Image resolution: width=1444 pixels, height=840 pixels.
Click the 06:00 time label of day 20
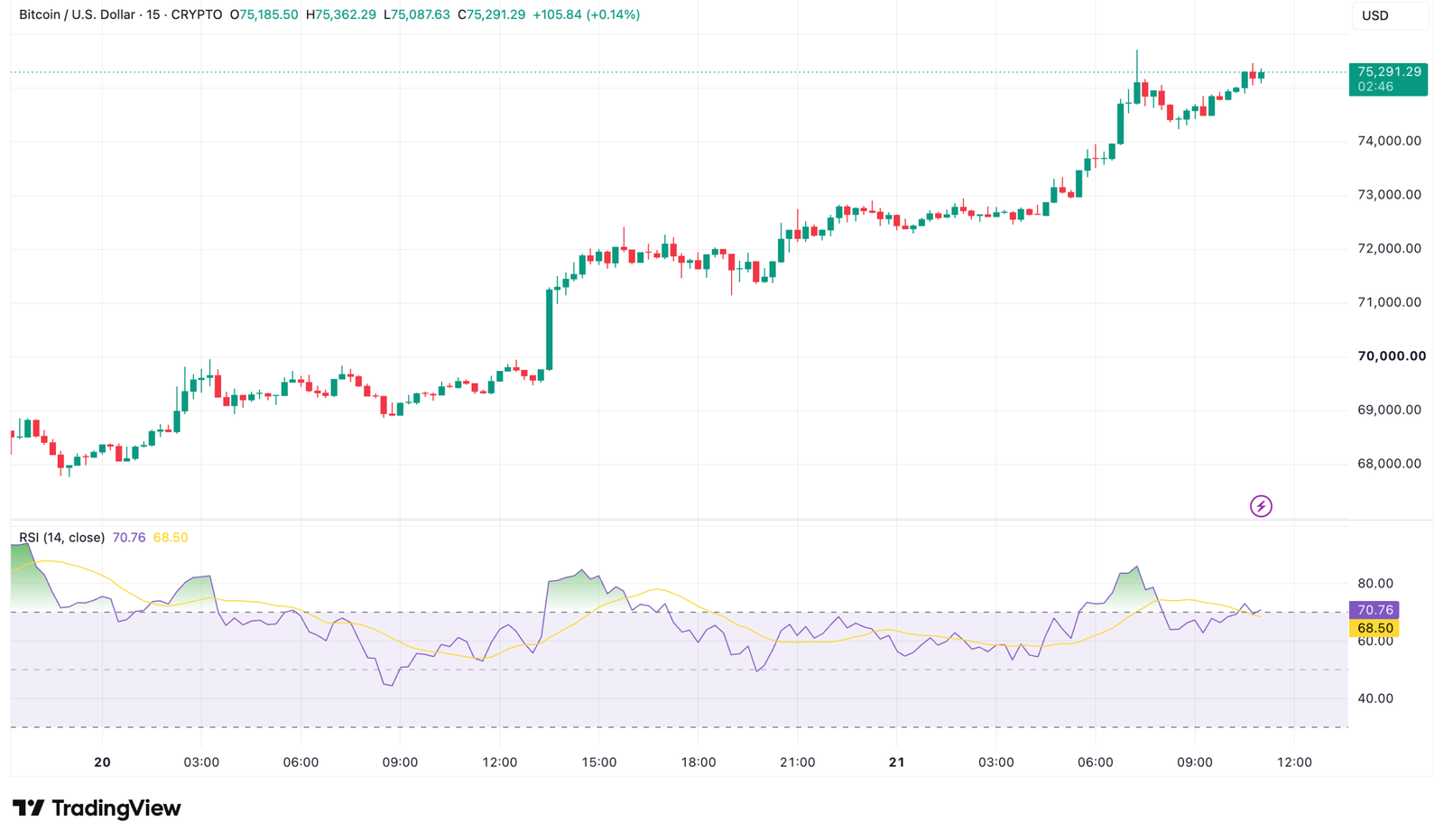click(301, 762)
